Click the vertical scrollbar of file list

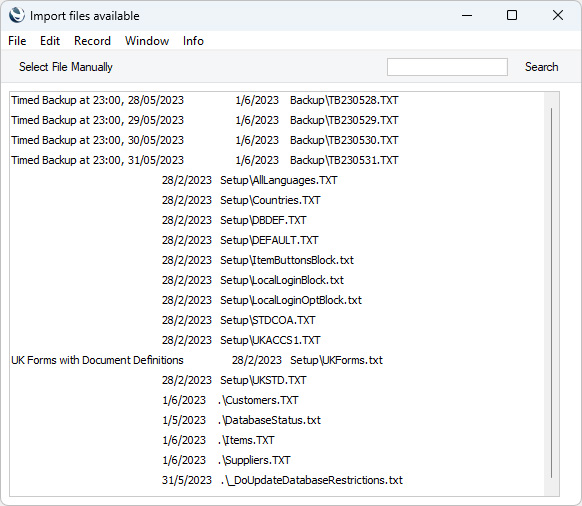coord(552,293)
